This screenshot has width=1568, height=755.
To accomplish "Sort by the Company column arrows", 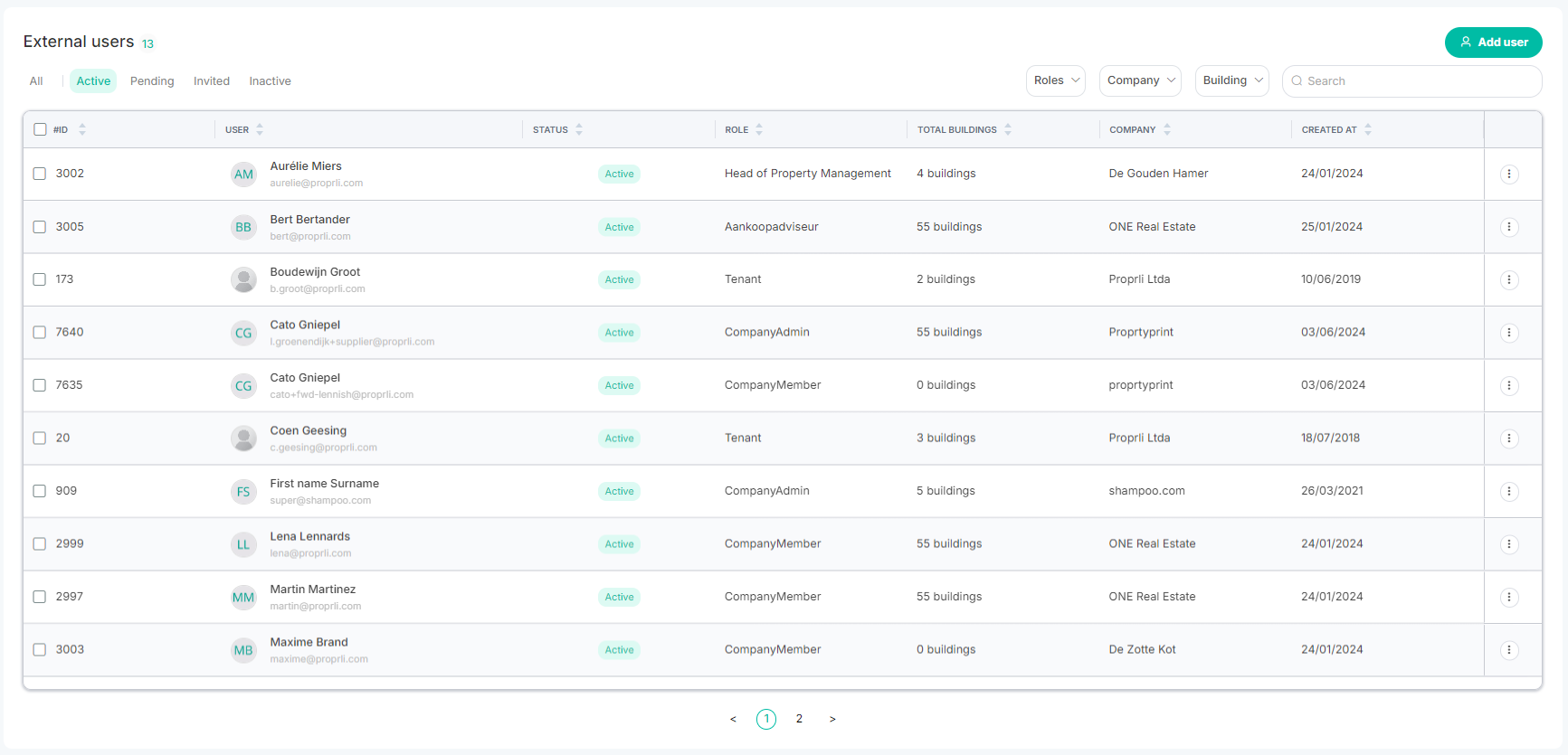I will coord(1167,129).
